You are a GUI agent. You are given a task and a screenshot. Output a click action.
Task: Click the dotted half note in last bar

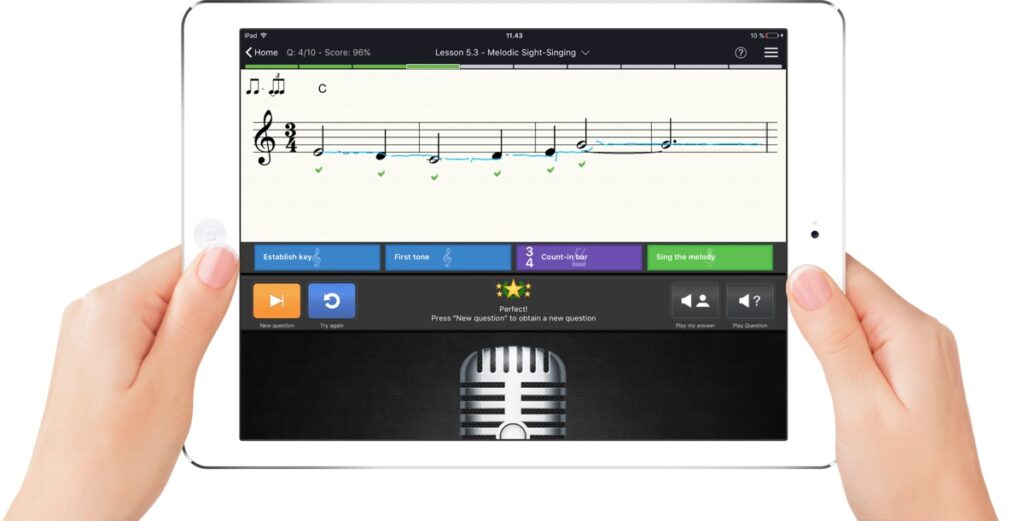668,145
